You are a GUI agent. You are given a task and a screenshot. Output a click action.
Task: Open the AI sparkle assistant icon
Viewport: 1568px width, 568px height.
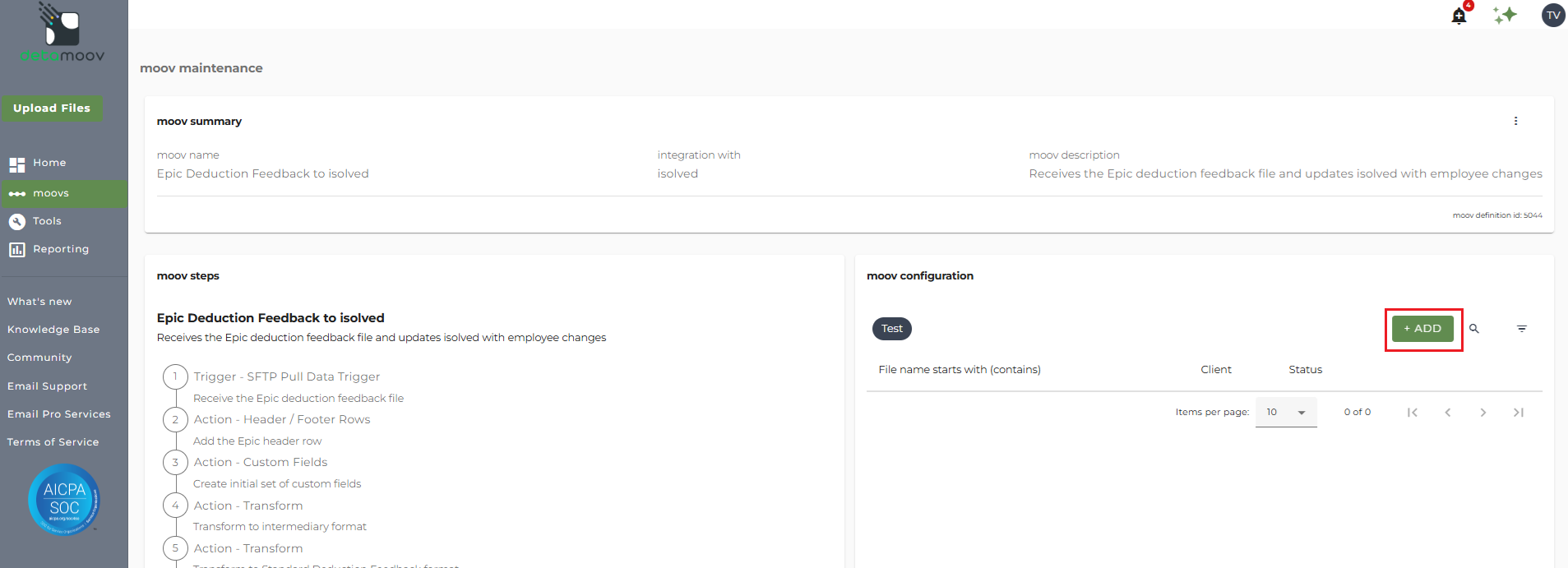pyautogui.click(x=1505, y=15)
